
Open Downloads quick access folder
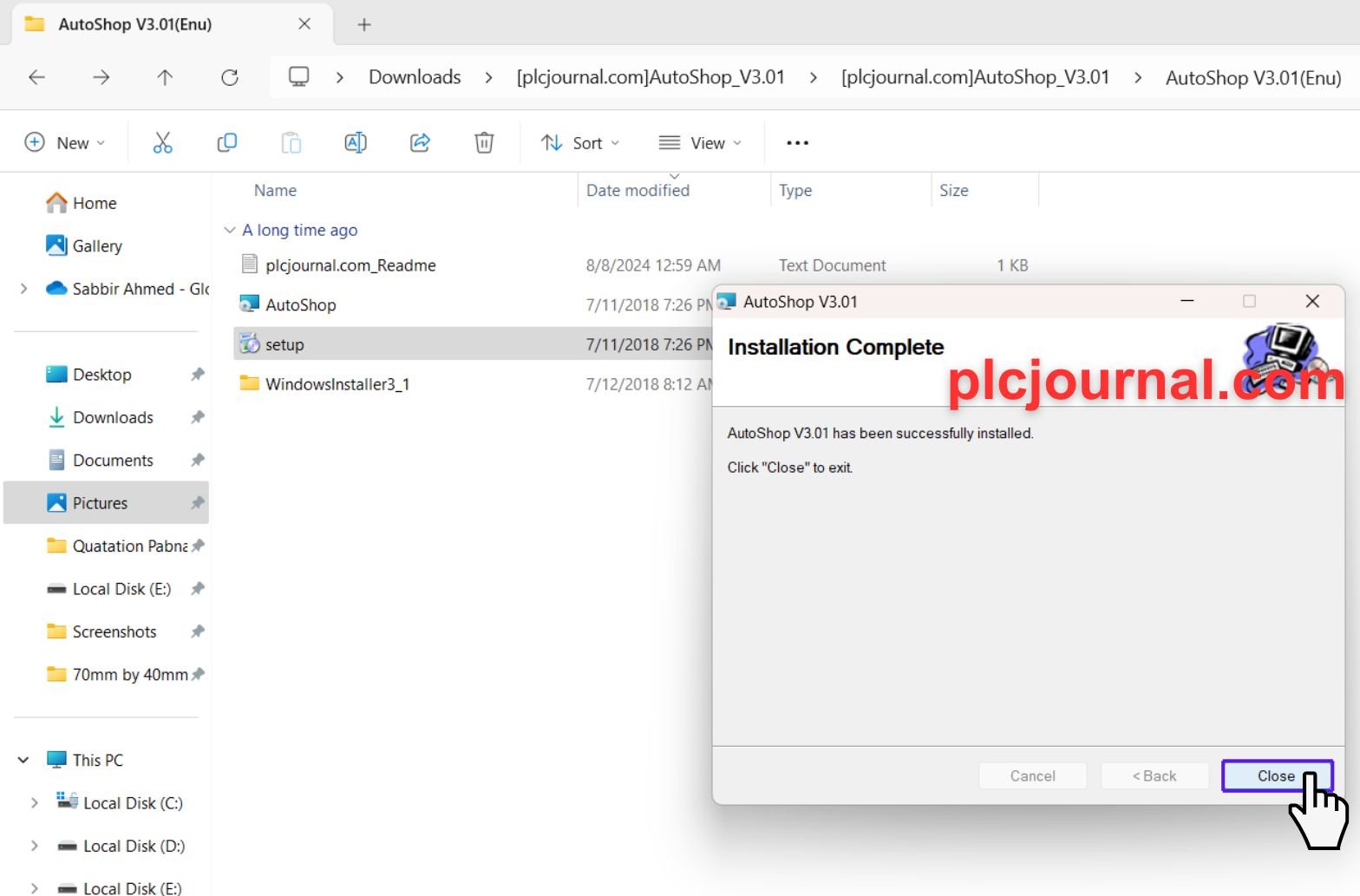(101, 417)
